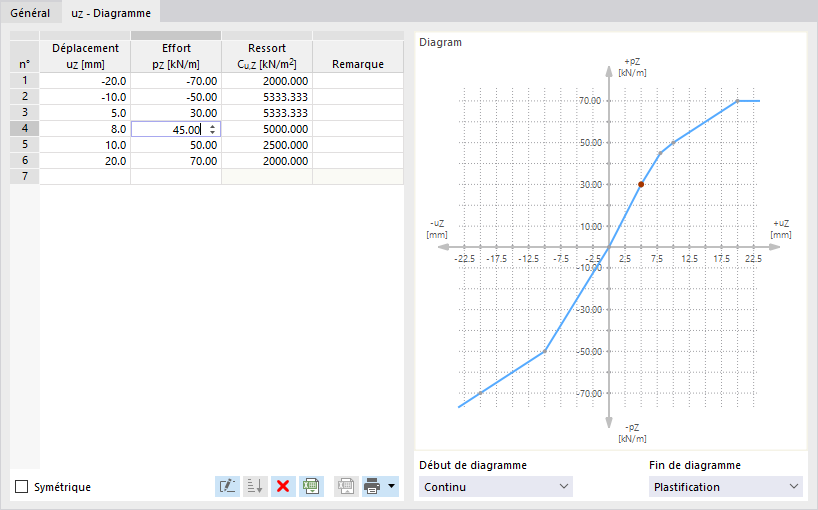Click spring value 5333.333 in row 2
818x510 pixels.
267,96
